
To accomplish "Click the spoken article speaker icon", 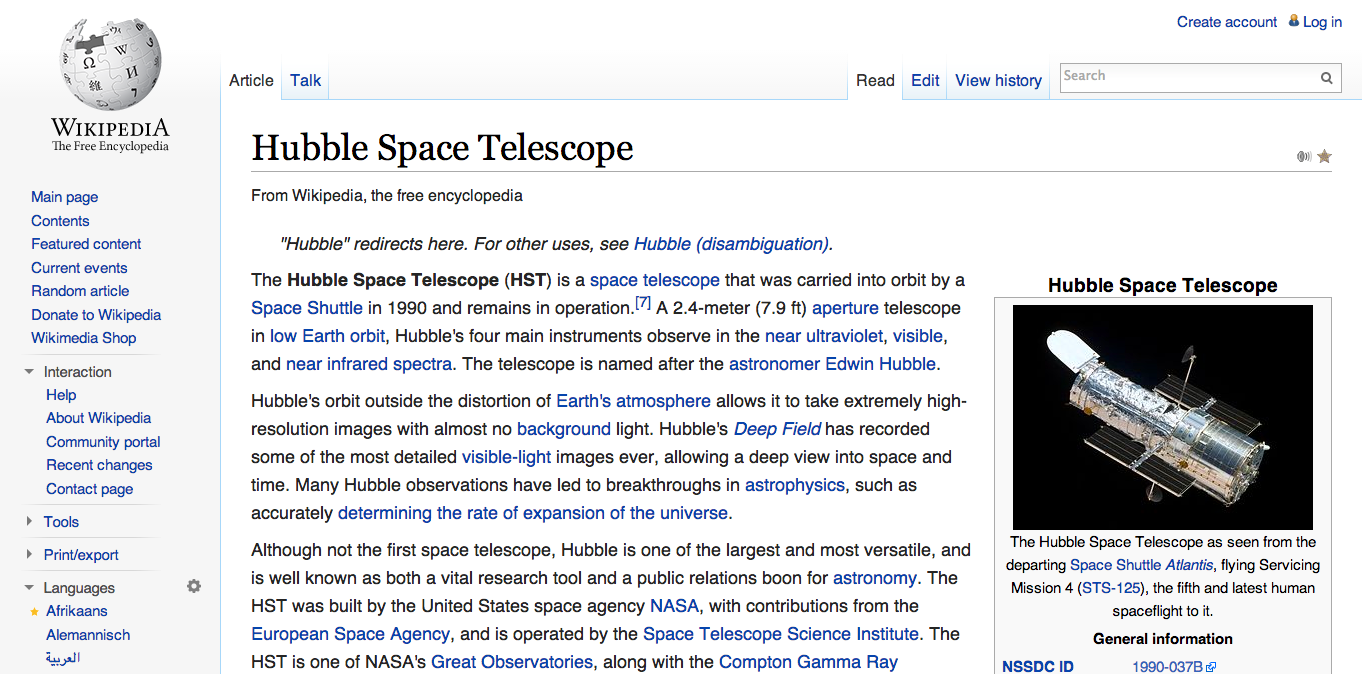I will [1304, 156].
